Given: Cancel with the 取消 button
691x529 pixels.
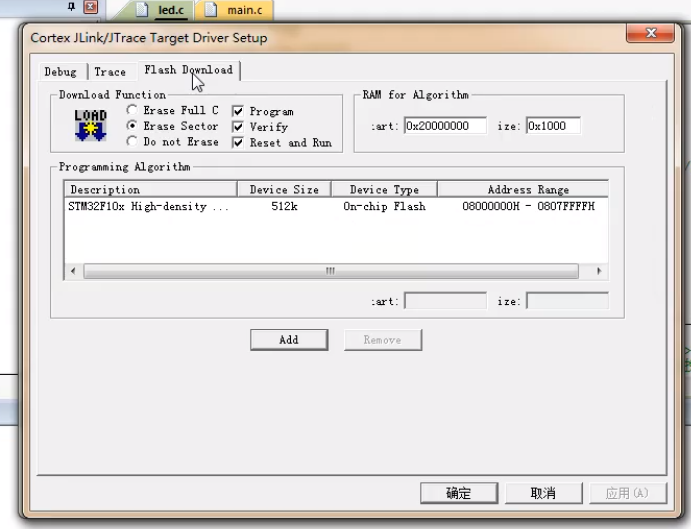Looking at the screenshot, I should click(543, 493).
